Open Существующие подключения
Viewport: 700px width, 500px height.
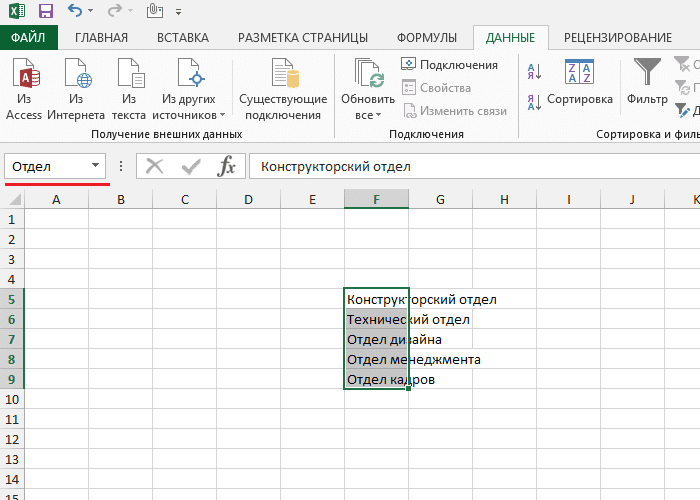(x=283, y=89)
